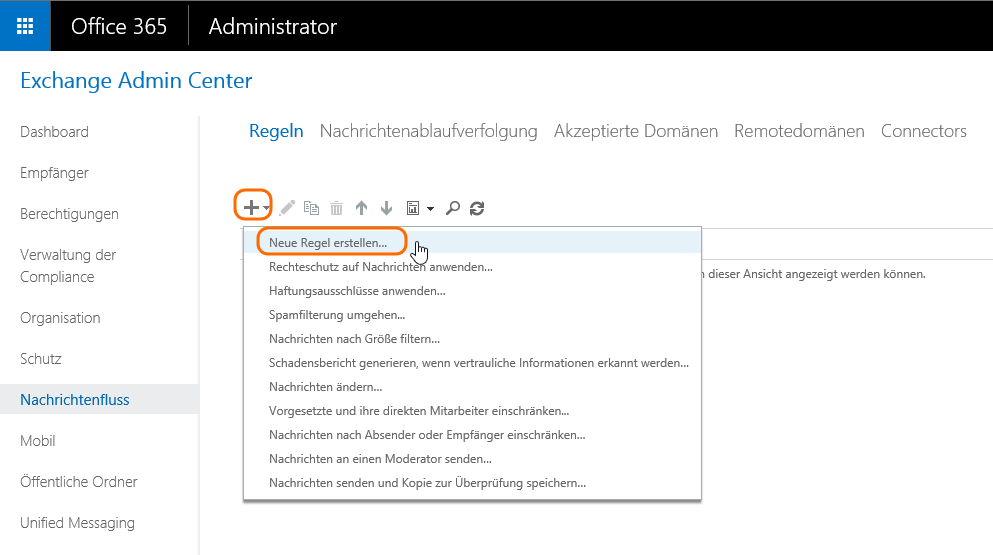Click the plus icon to add rule
Viewport: 993px width, 555px height.
point(251,208)
